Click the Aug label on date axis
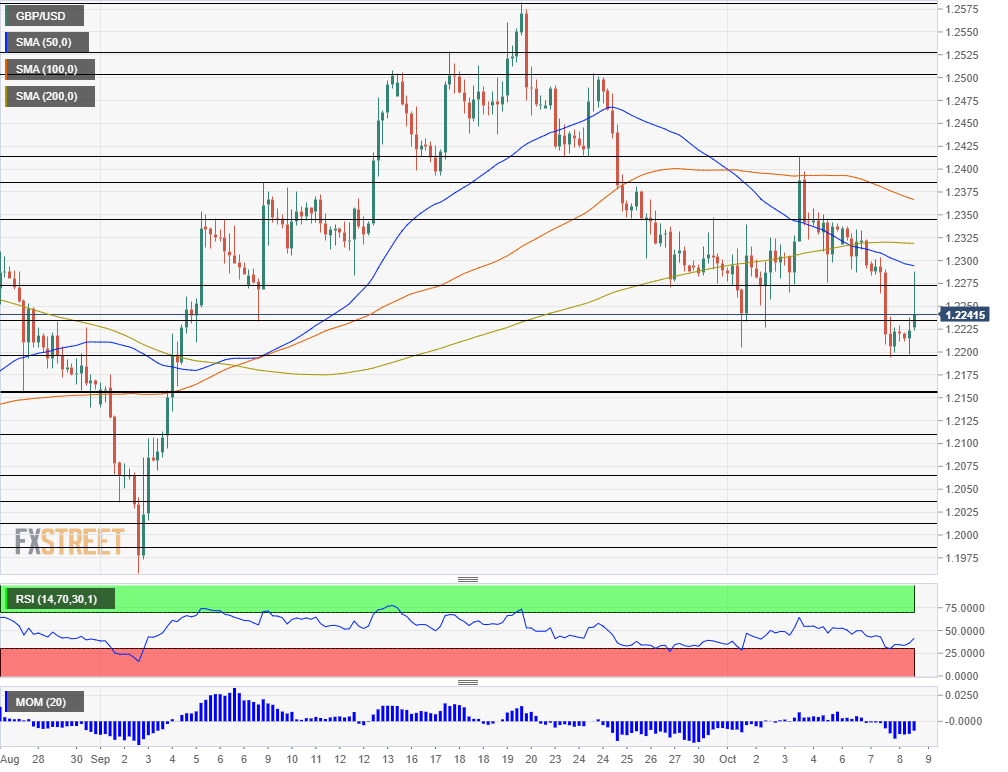1008x772 pixels. [x=10, y=759]
